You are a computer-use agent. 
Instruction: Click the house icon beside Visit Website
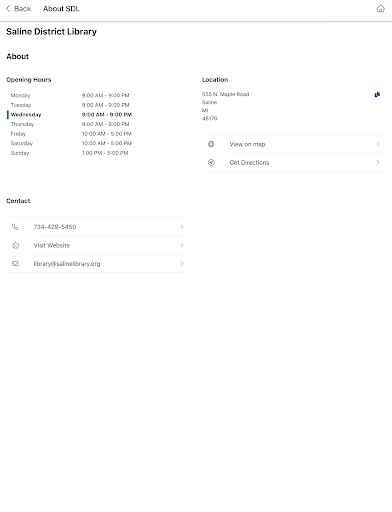pos(15,245)
